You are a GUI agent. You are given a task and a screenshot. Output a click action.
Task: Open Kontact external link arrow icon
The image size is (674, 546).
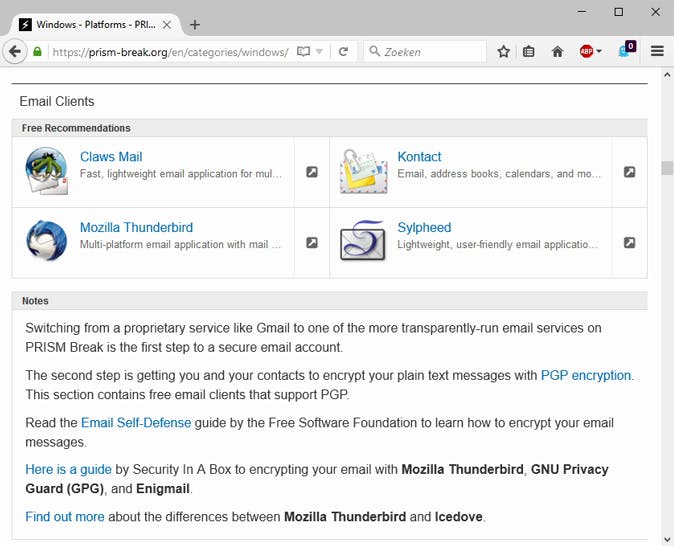click(x=629, y=172)
